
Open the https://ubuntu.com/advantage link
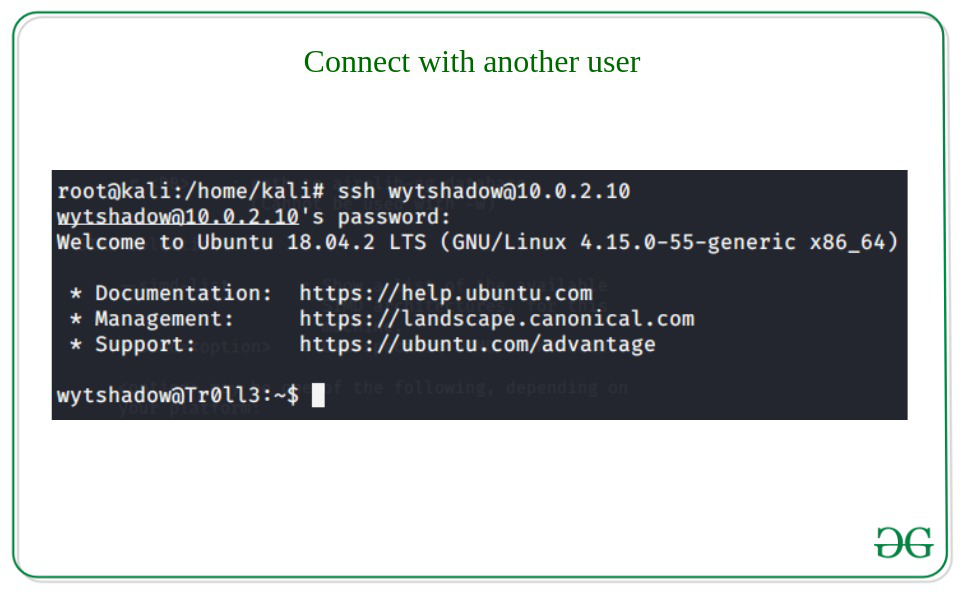point(477,345)
